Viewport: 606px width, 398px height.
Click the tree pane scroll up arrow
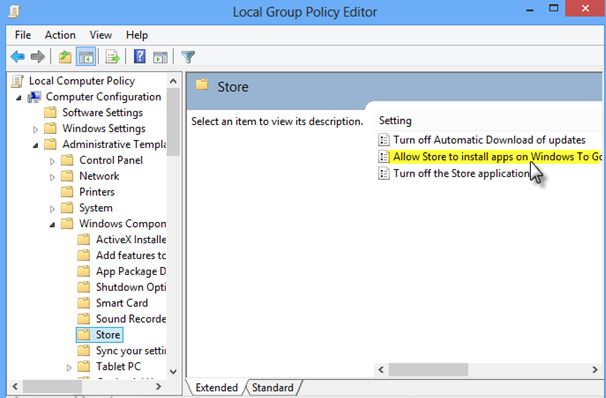click(173, 81)
